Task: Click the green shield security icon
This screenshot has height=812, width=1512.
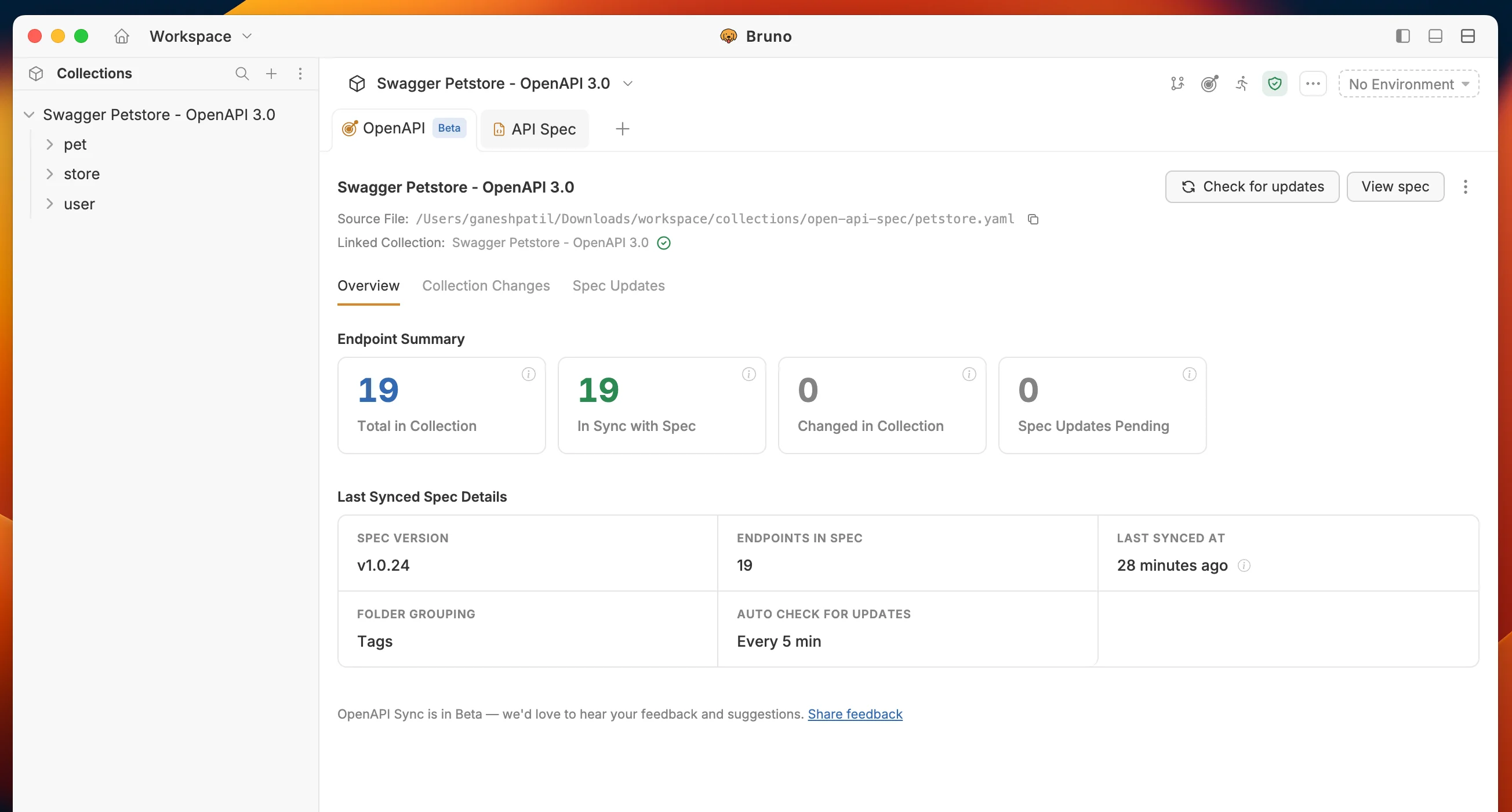Action: (1275, 84)
